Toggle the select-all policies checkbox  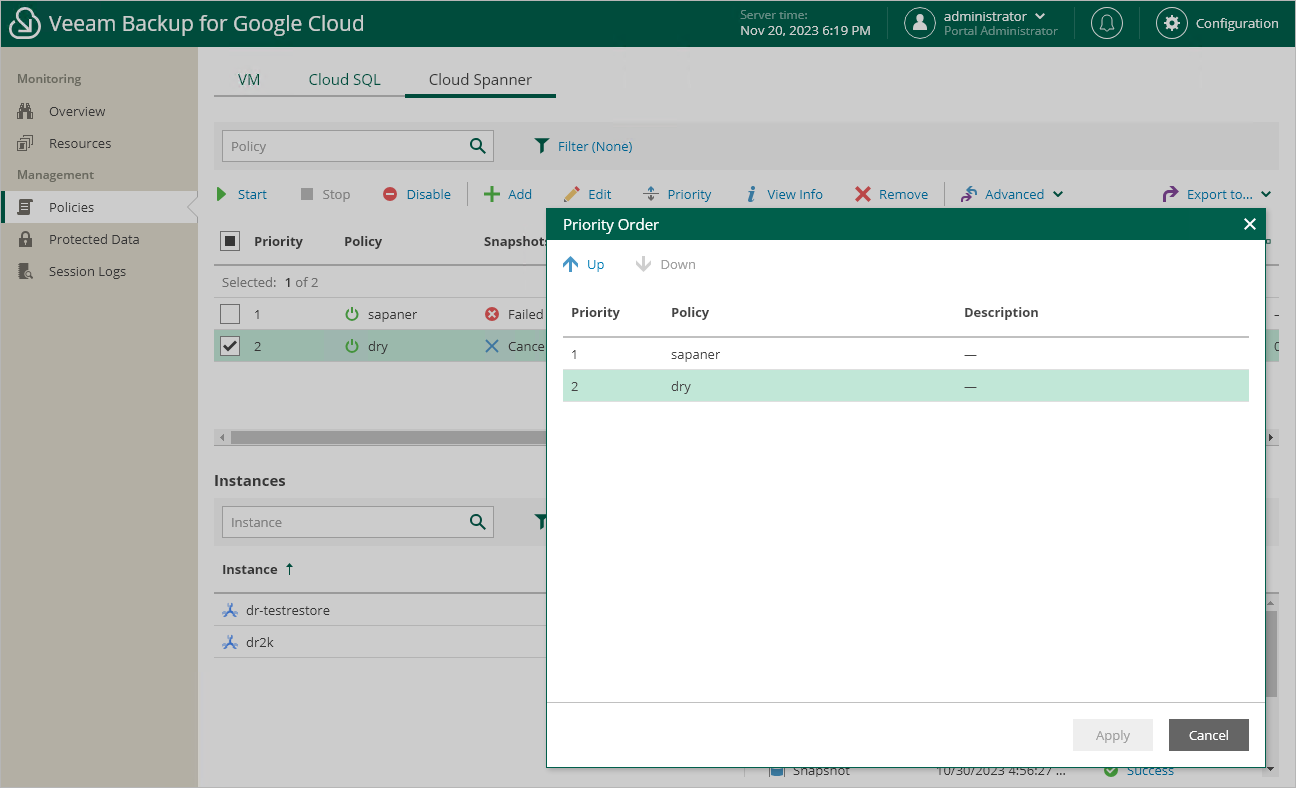pos(230,241)
